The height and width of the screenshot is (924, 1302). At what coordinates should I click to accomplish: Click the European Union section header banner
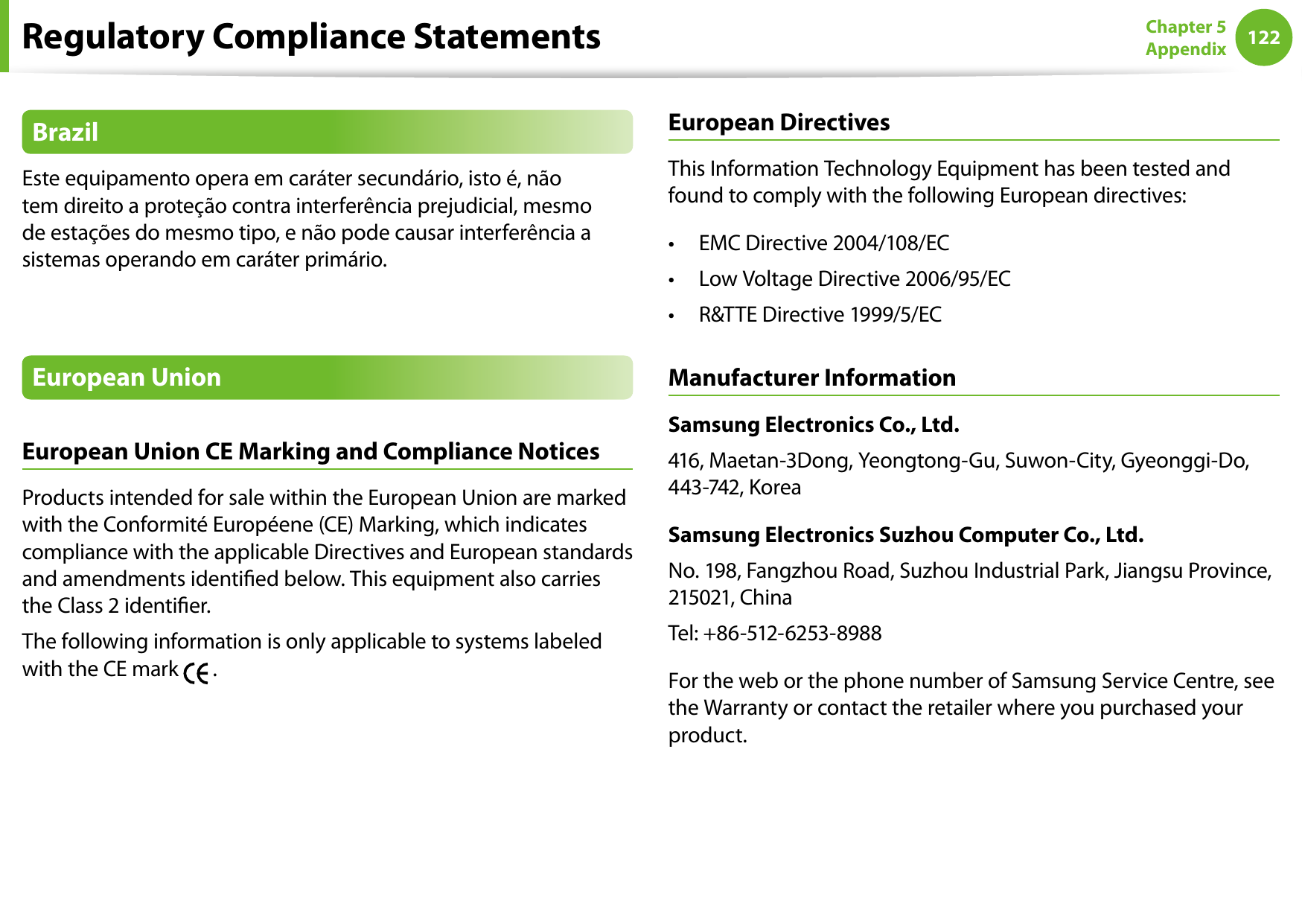(x=327, y=377)
